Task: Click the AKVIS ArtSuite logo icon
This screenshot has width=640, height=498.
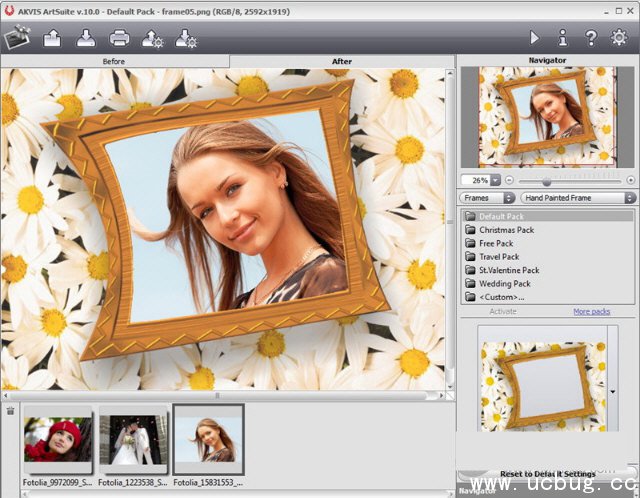Action: click(x=17, y=38)
